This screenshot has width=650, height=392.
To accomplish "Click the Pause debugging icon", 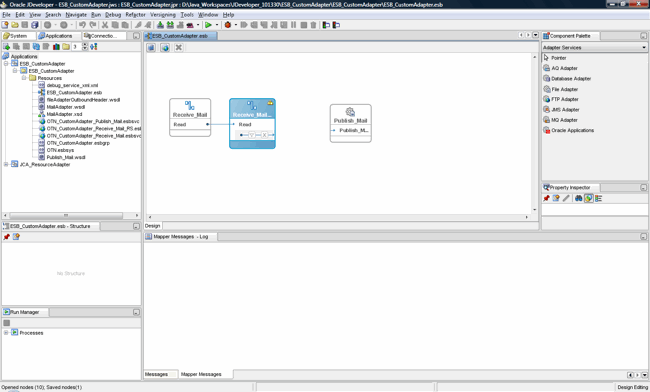I will [293, 25].
